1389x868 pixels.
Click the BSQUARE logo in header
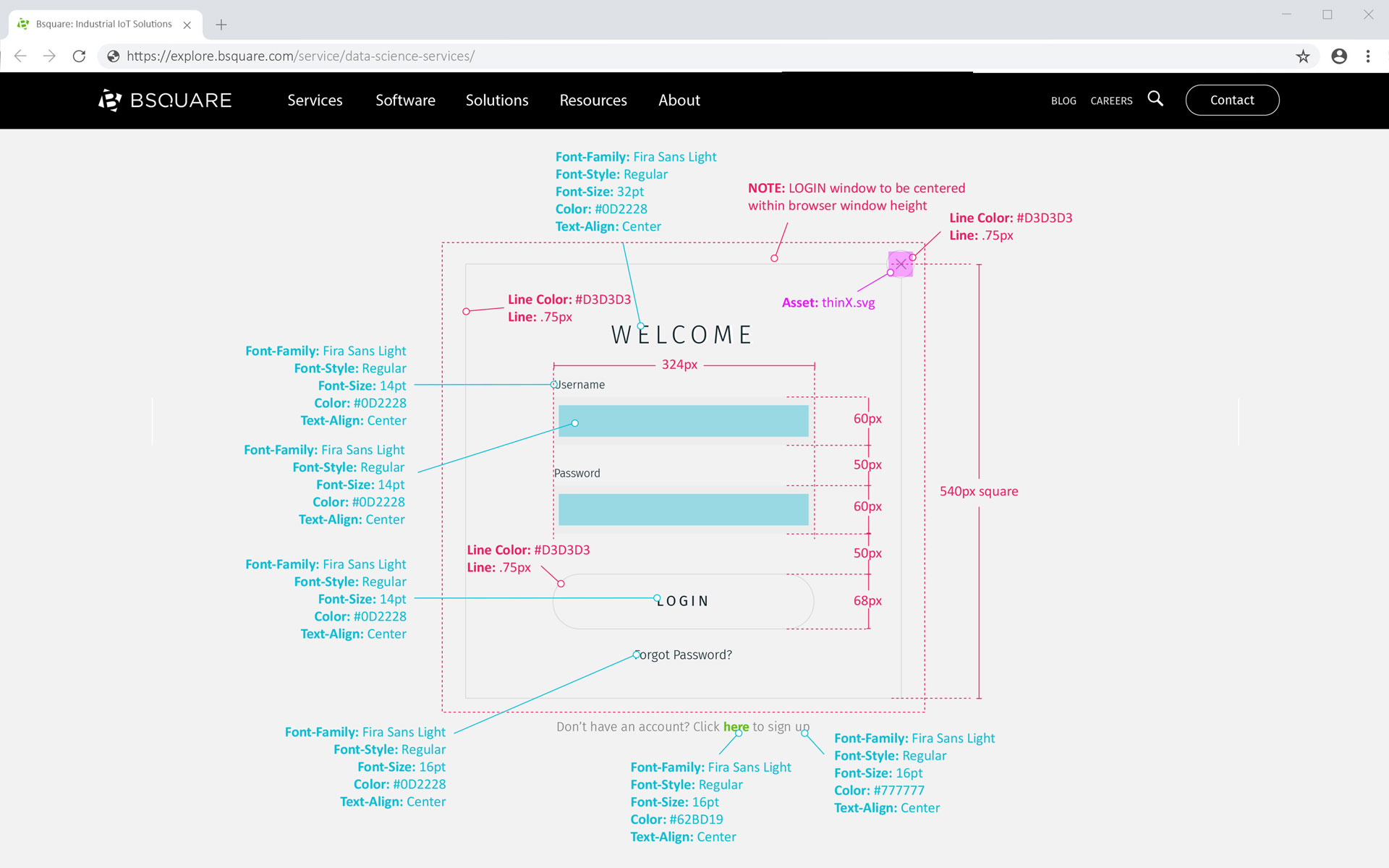(x=165, y=100)
